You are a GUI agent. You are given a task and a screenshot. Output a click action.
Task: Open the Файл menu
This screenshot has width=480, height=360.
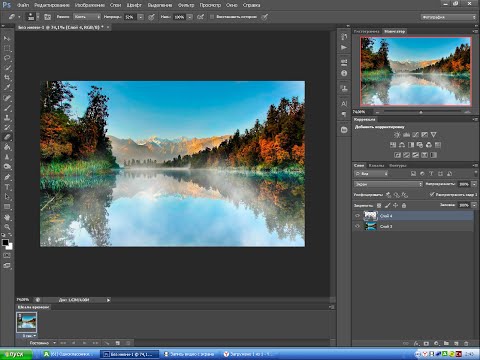(23, 5)
